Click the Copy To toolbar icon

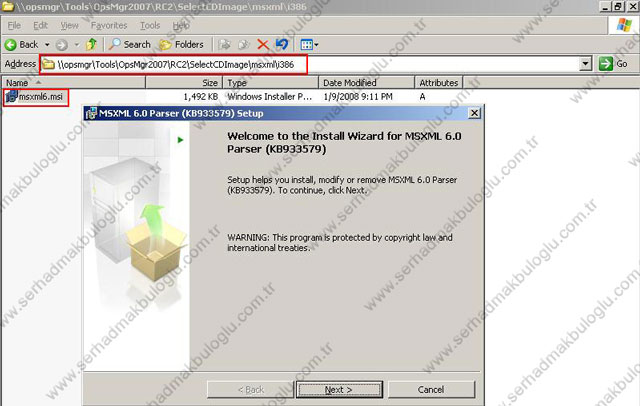pyautogui.click(x=244, y=44)
